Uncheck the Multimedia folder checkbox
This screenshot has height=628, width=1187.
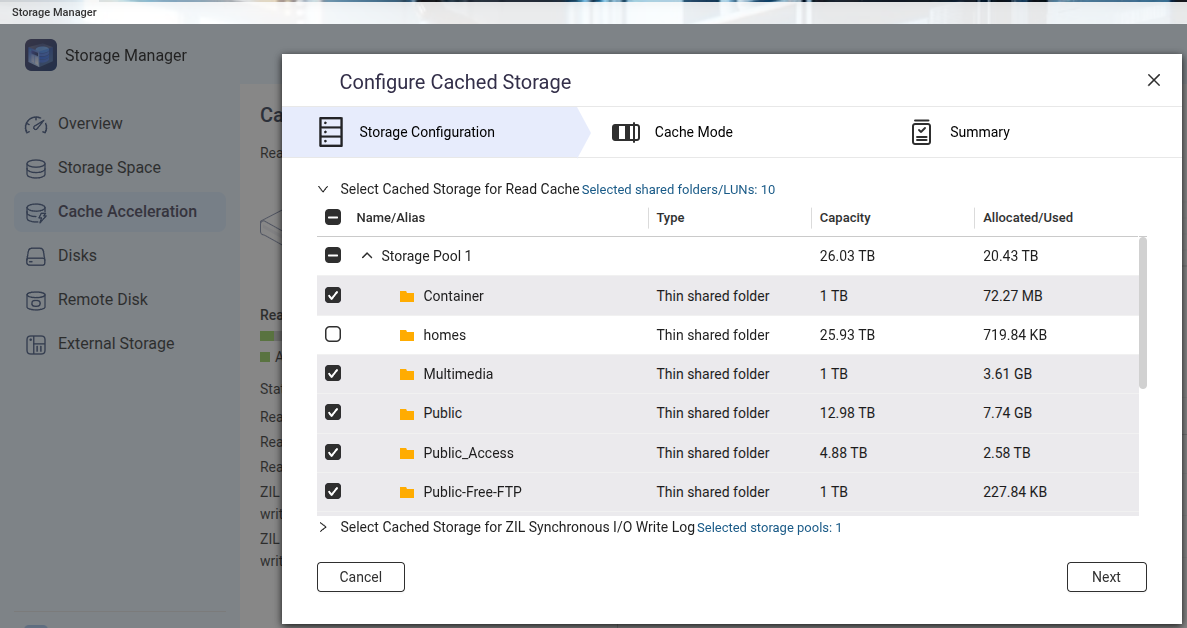[333, 374]
